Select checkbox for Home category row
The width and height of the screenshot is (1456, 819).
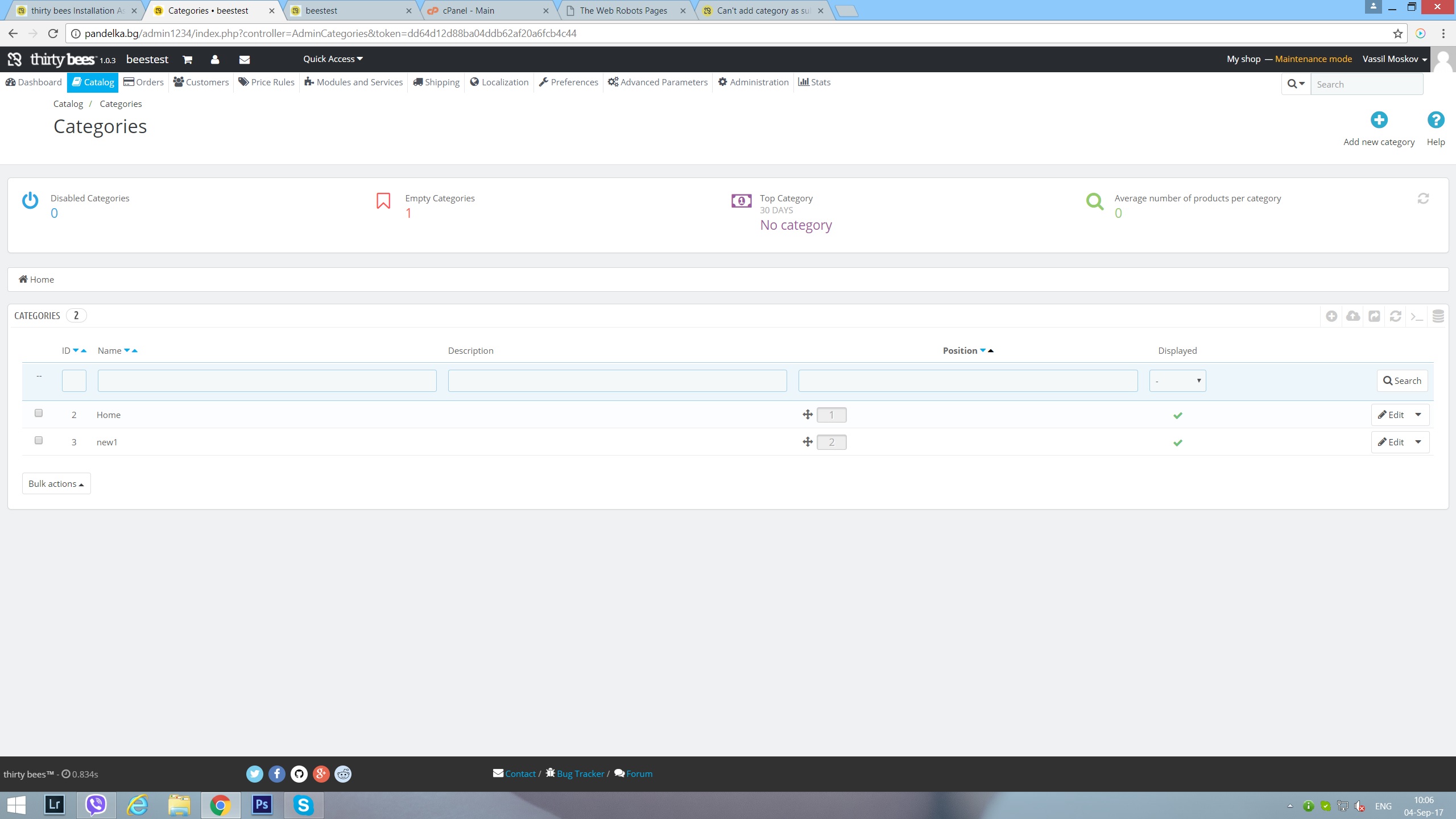click(x=39, y=413)
